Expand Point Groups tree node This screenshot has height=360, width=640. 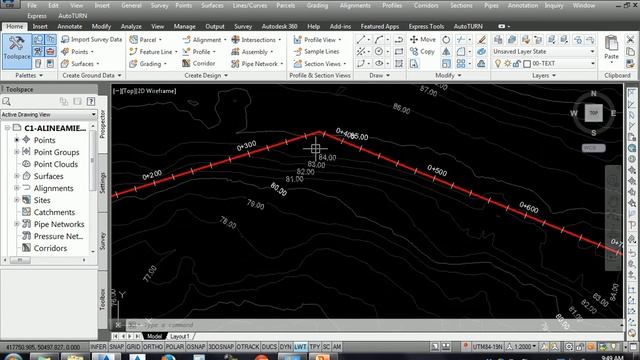tap(17, 152)
